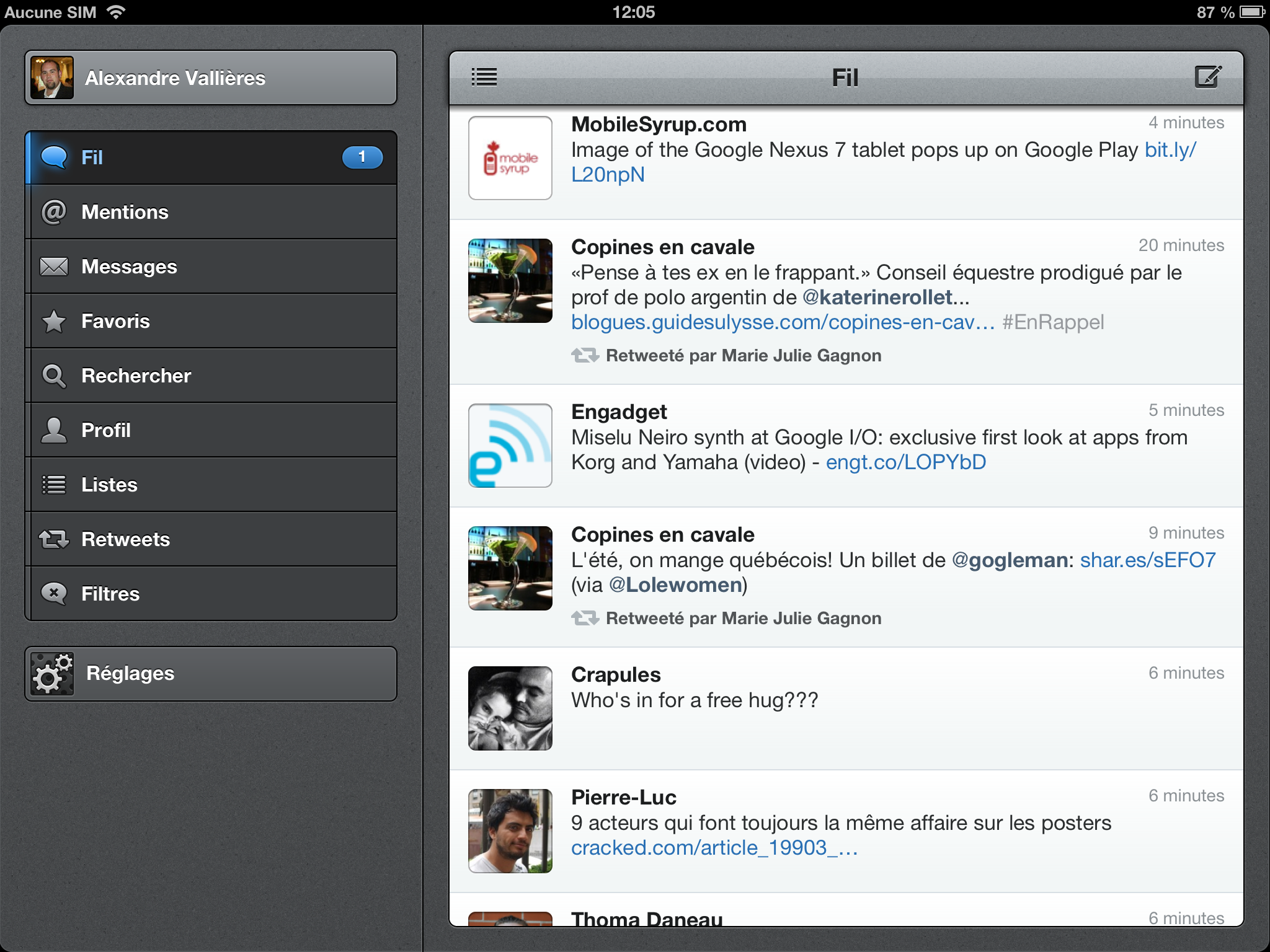Click the Mentions @ icon
This screenshot has height=952, width=1270.
click(x=54, y=212)
